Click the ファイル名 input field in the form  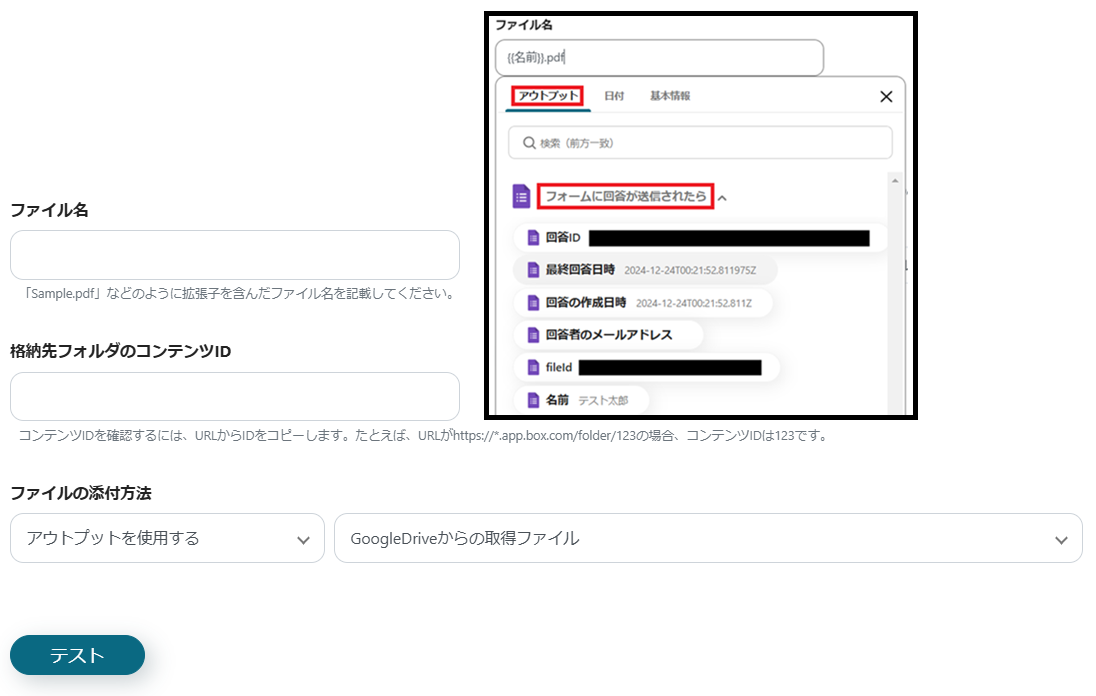coord(235,255)
